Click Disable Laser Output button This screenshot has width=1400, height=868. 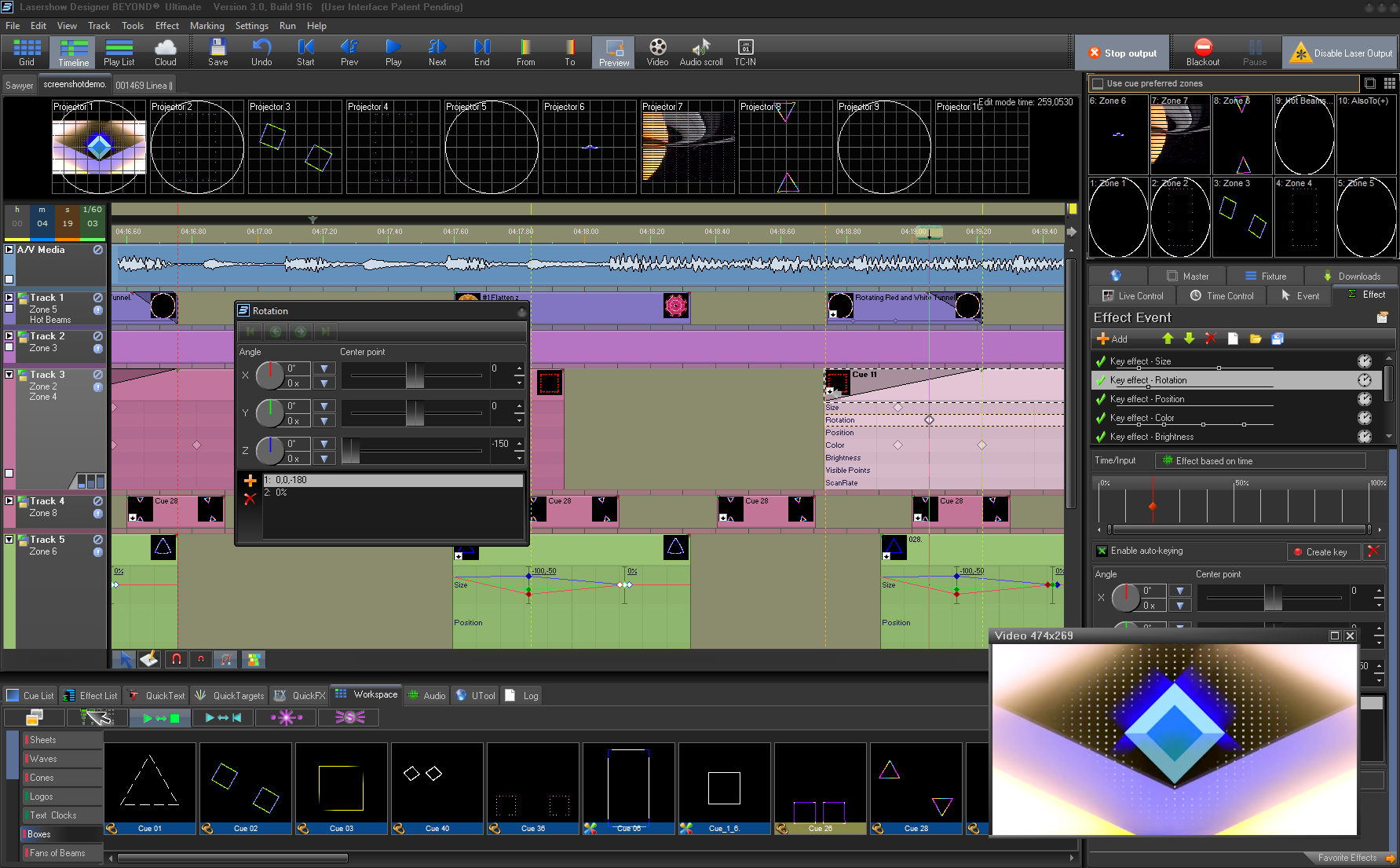click(1341, 53)
